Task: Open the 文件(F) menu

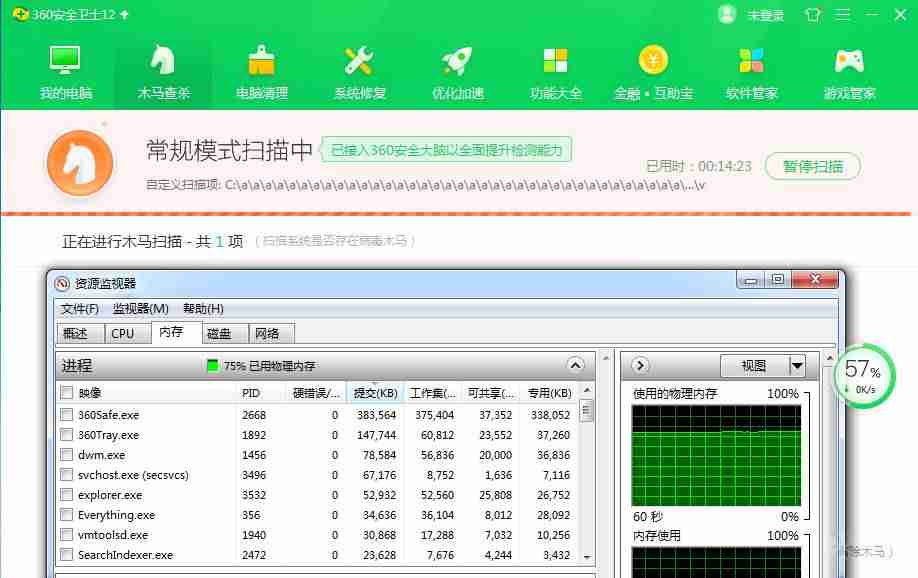Action: point(80,309)
